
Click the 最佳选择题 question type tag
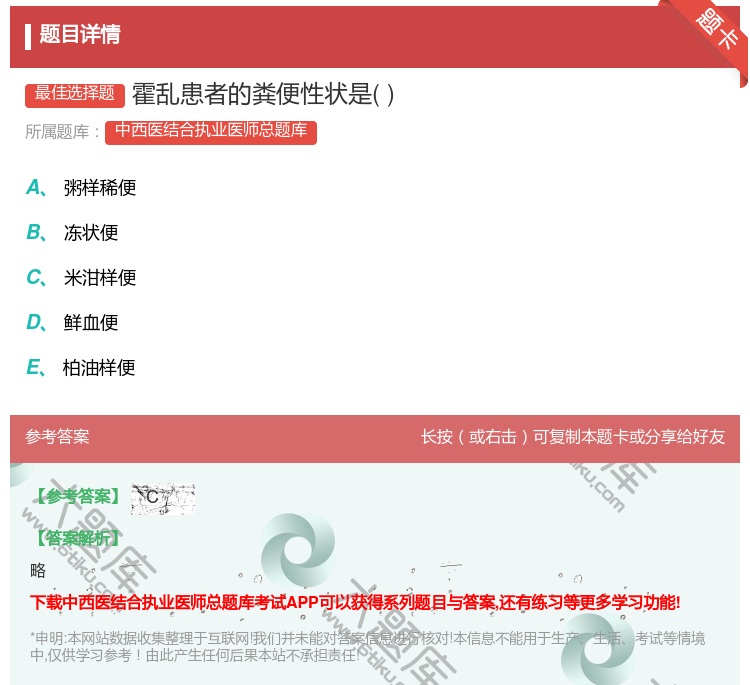coord(75,94)
